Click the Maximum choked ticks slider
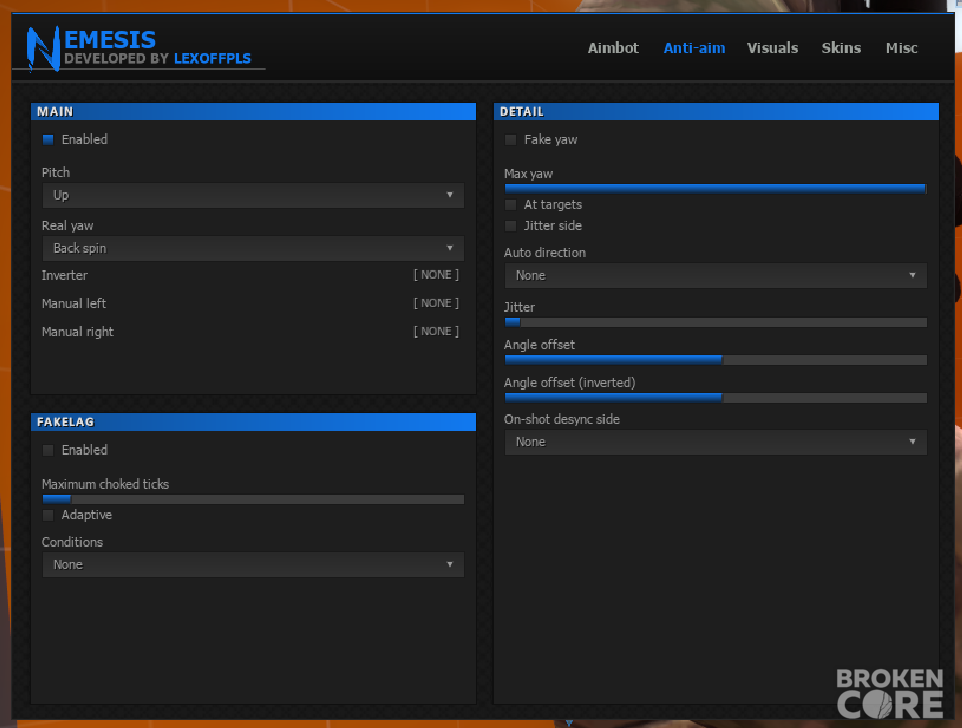The width and height of the screenshot is (962, 728). click(x=253, y=499)
